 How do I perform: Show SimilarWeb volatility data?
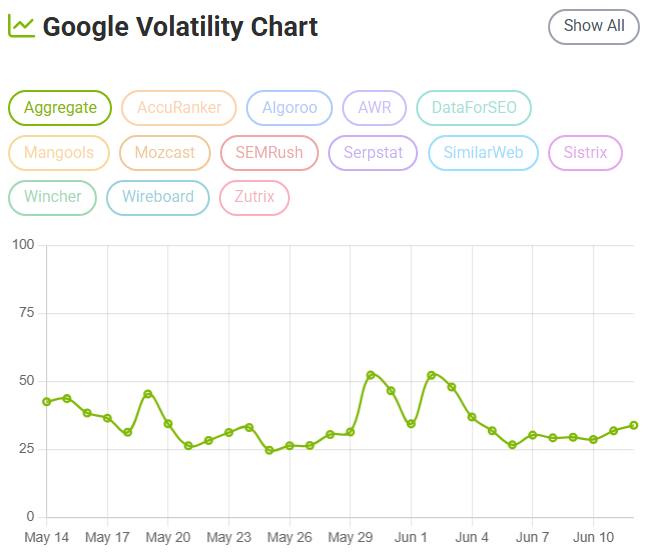[x=483, y=153]
